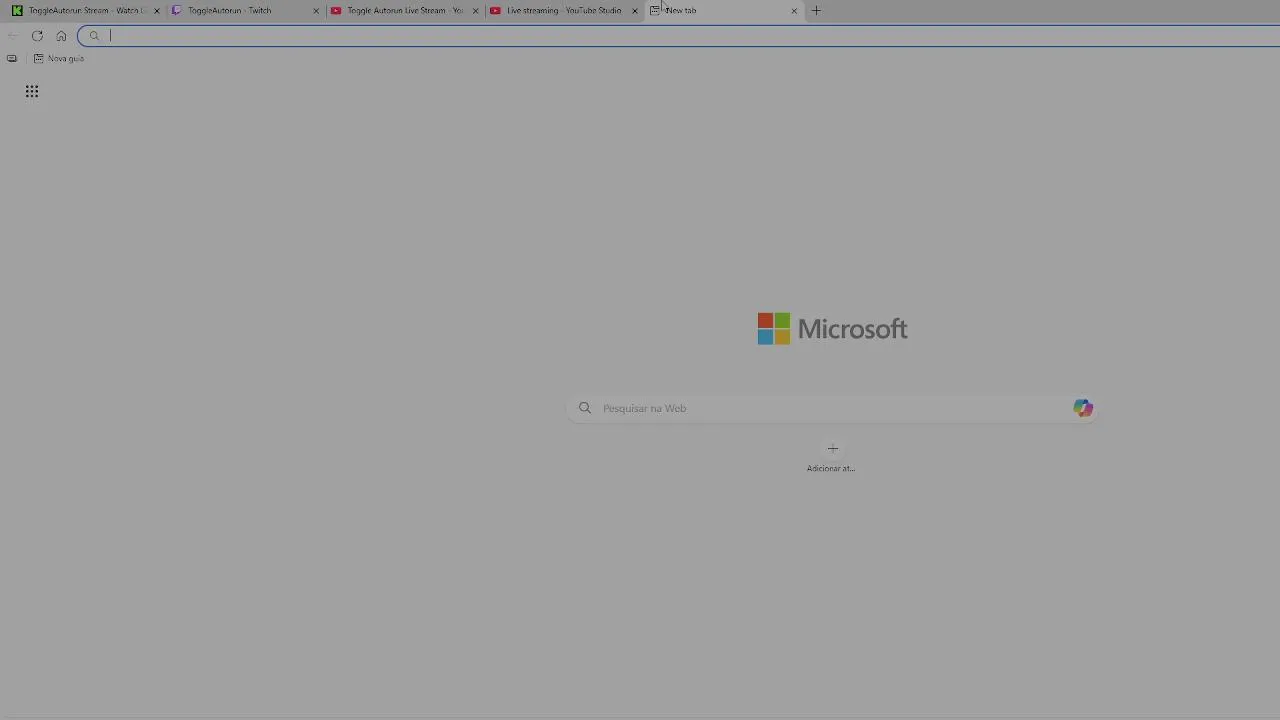Close the ToggleAutorun - Twitch tab
Image resolution: width=1280 pixels, height=720 pixels.
(x=316, y=11)
